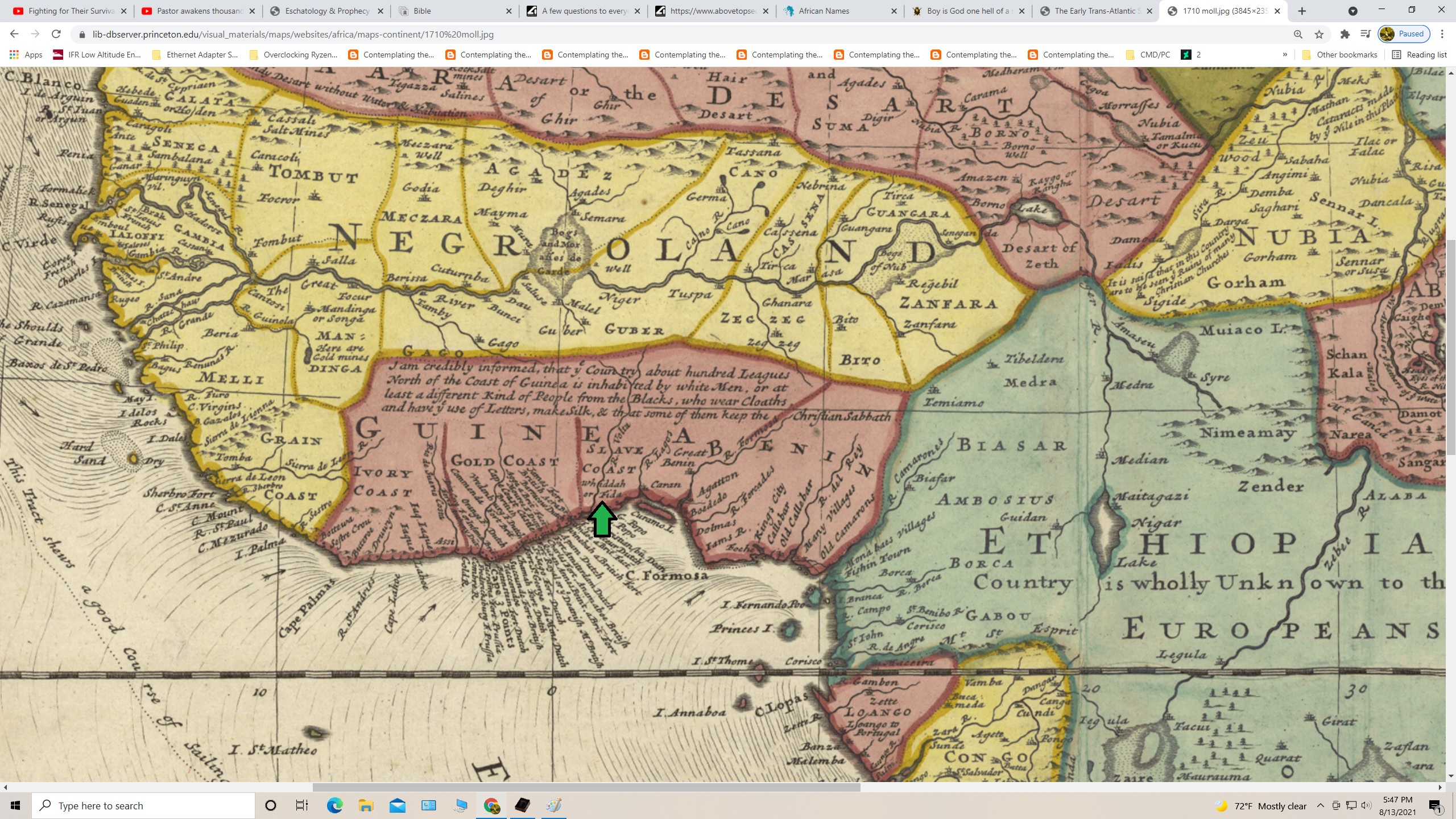Click the vertical scrollbar thumb
Screen dimensions: 1456x819
(x=1451, y=348)
